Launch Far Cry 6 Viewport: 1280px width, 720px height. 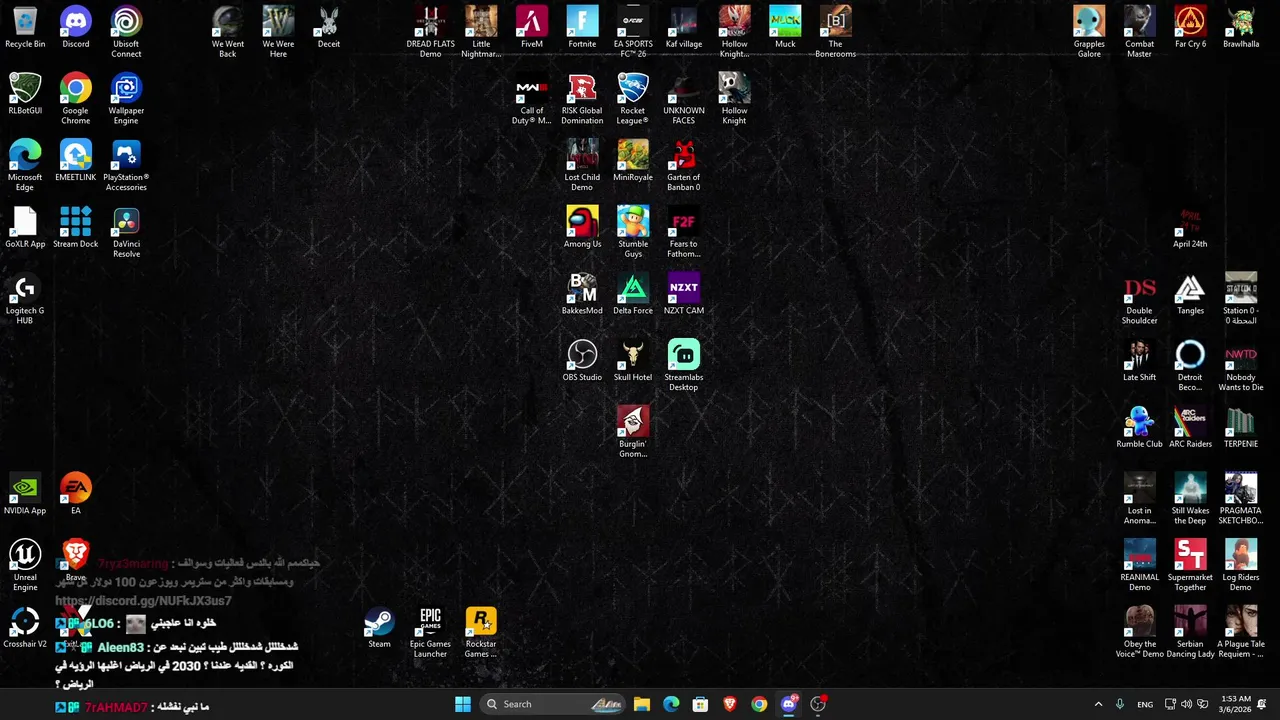[1190, 28]
